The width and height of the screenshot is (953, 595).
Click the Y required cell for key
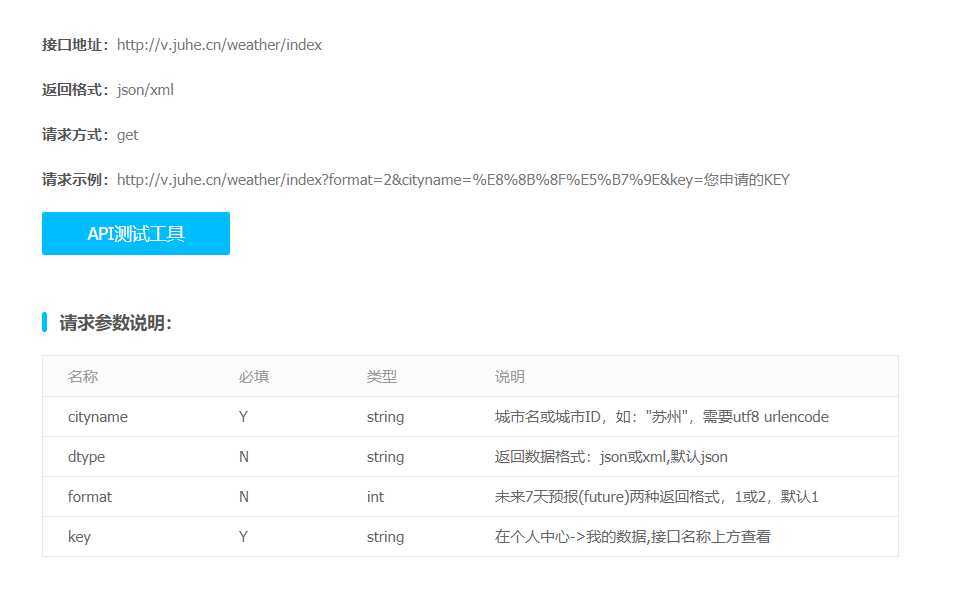tap(243, 537)
